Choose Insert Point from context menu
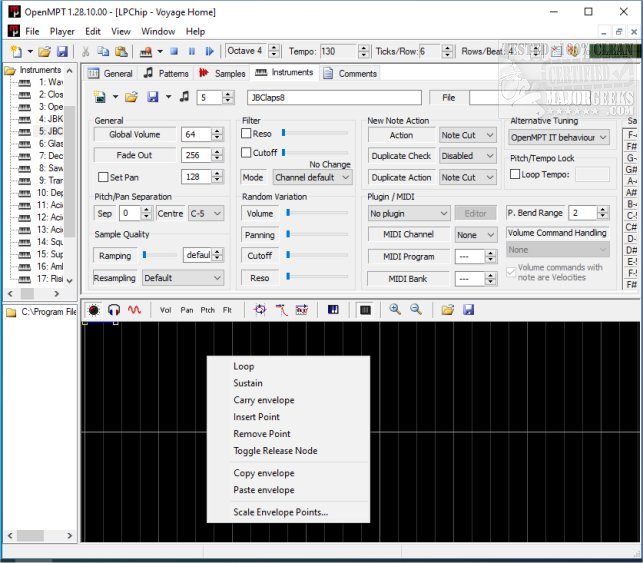Image resolution: width=643 pixels, height=563 pixels. tap(256, 417)
